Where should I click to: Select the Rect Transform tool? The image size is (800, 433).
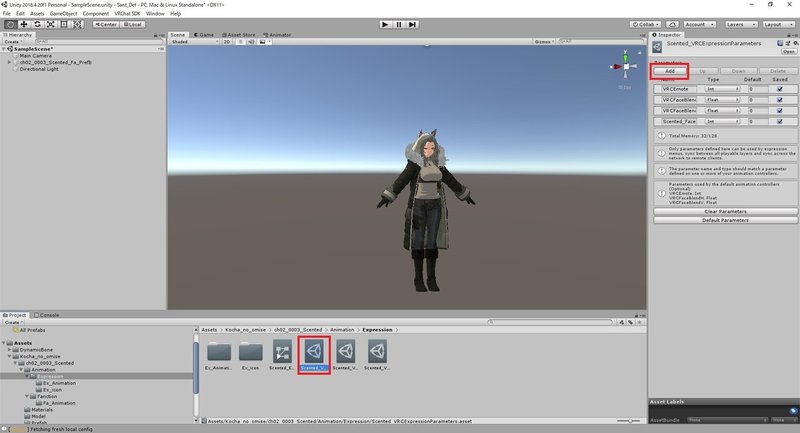point(64,24)
